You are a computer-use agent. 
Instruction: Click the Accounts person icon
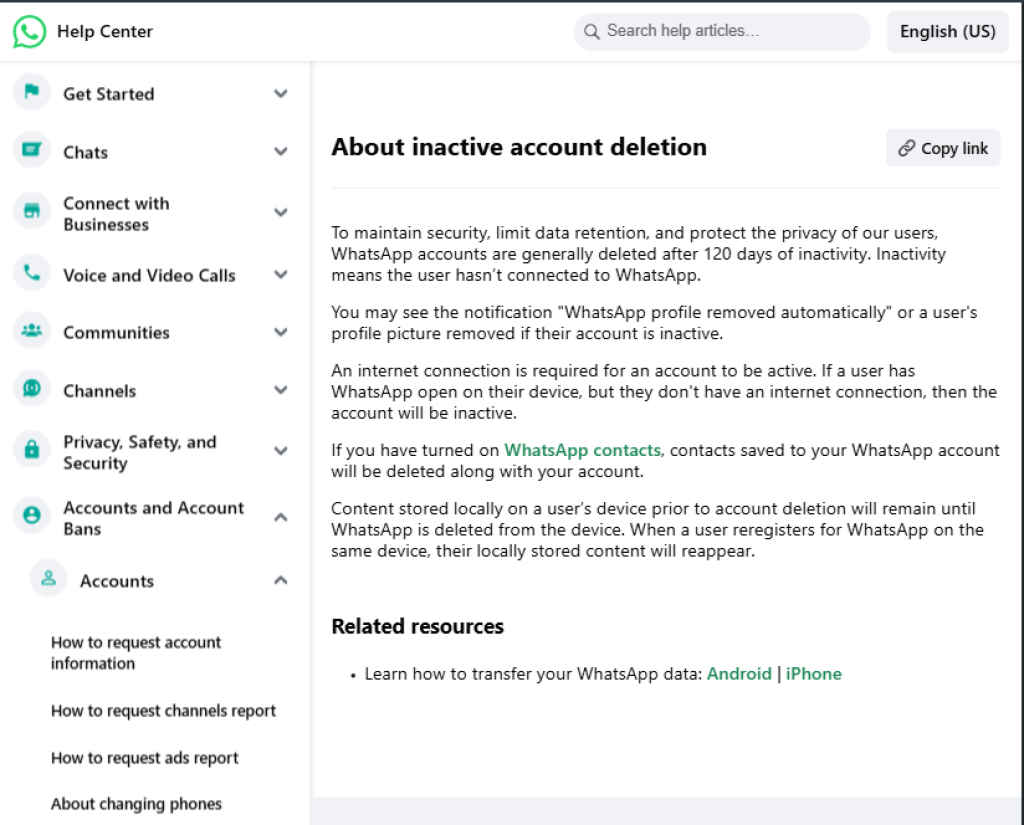[48, 580]
